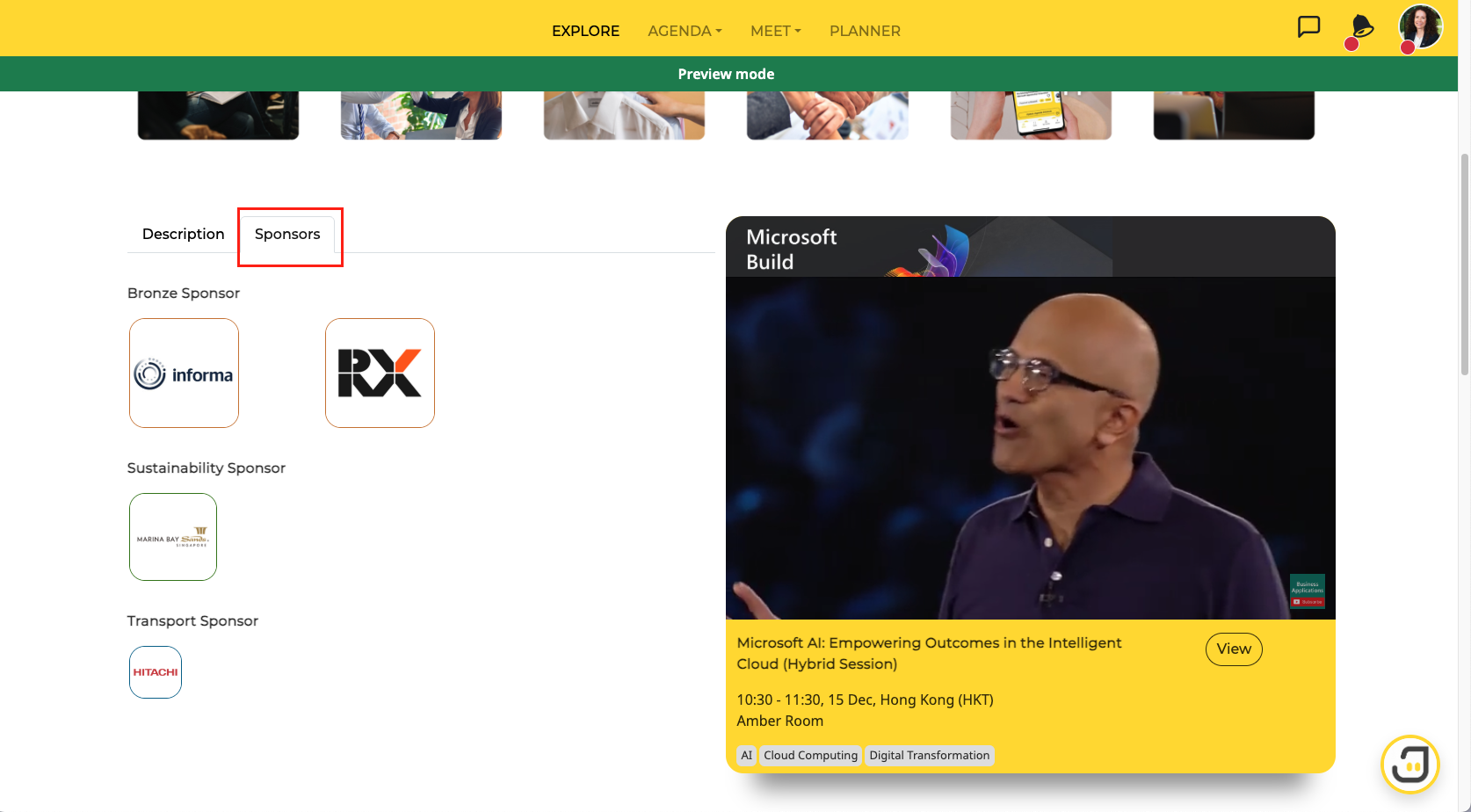Open the user profile avatar

tap(1420, 26)
